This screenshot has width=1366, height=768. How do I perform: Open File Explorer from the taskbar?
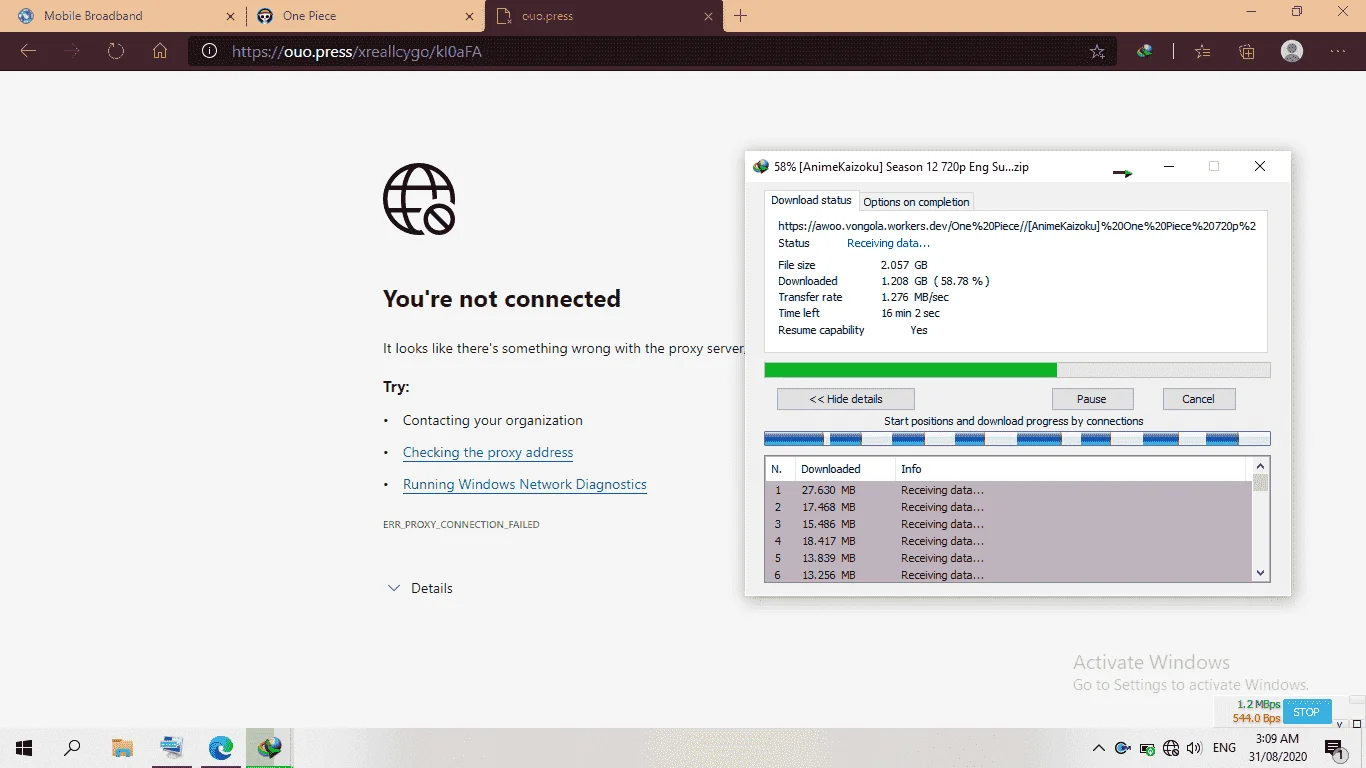point(122,747)
